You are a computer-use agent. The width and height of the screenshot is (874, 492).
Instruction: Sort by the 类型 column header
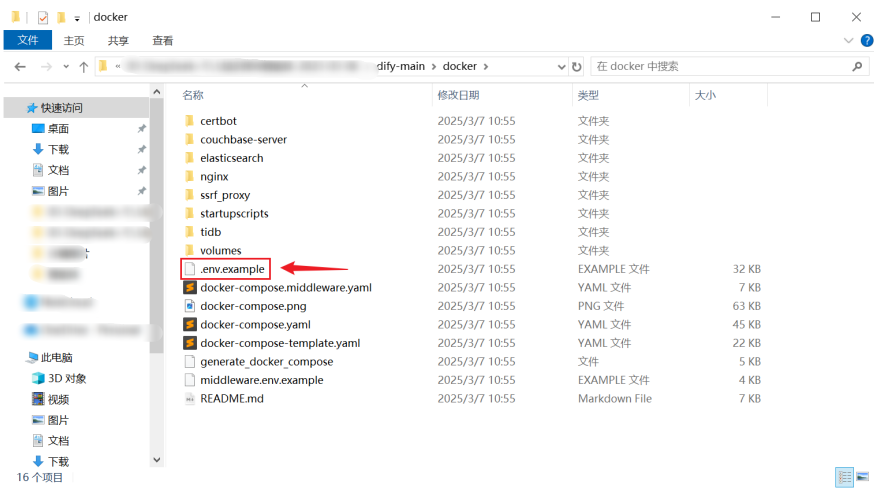pos(588,95)
